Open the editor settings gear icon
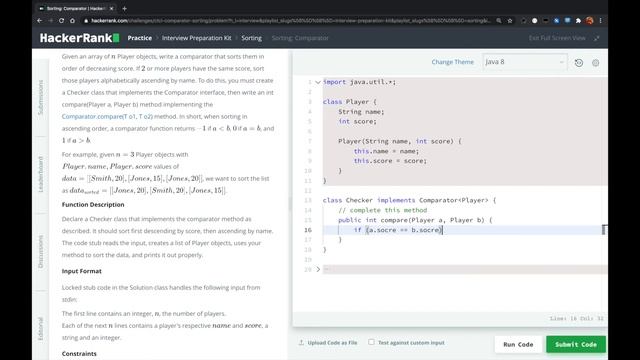Screen dimensions: 640x360 point(596,63)
